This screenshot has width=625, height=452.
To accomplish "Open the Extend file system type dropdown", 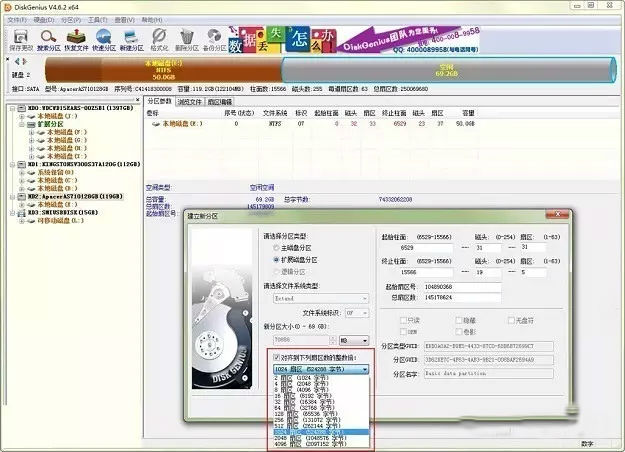I will pos(320,298).
